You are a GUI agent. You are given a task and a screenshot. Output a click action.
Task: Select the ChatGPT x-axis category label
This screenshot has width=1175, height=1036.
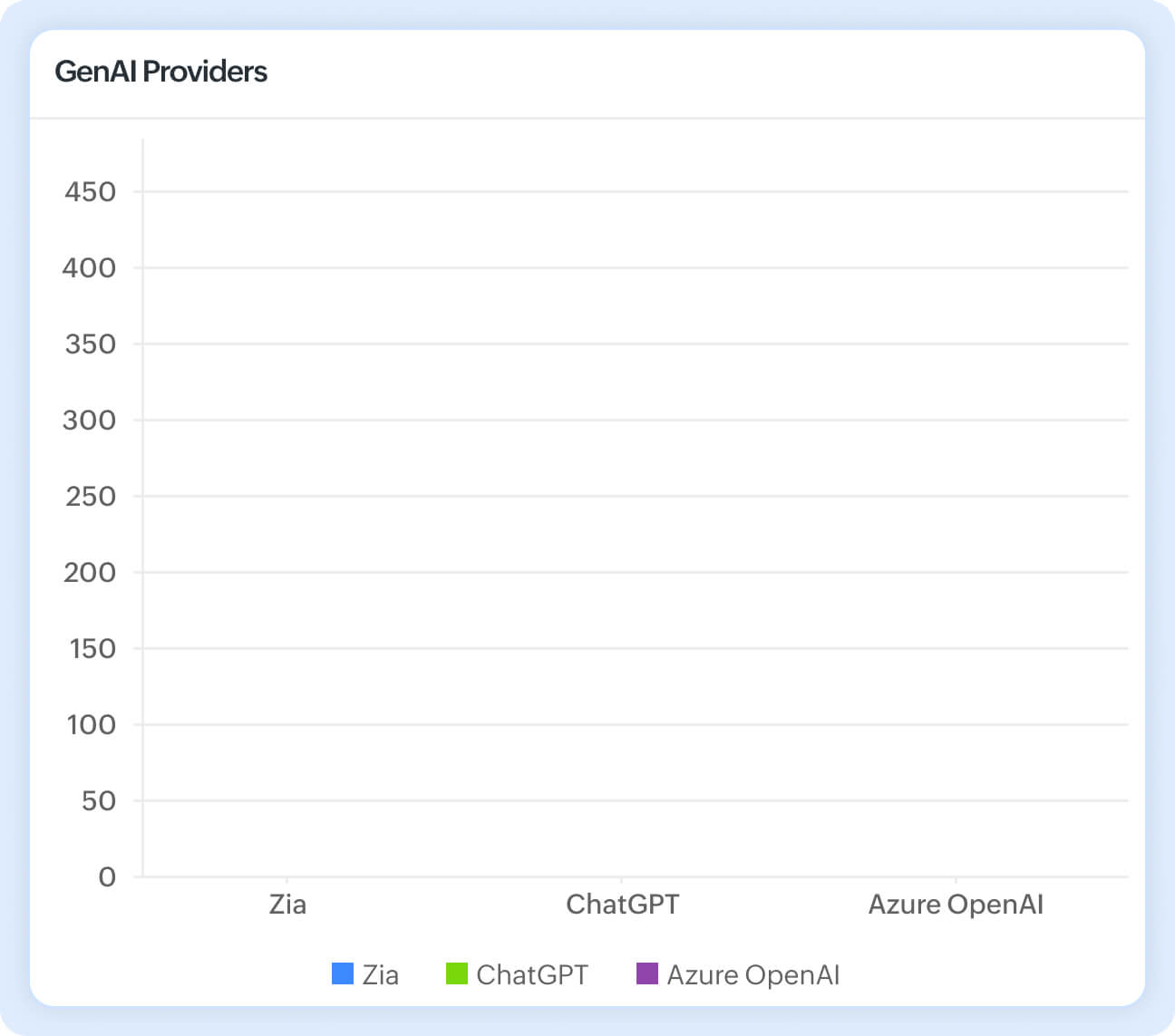tap(622, 905)
